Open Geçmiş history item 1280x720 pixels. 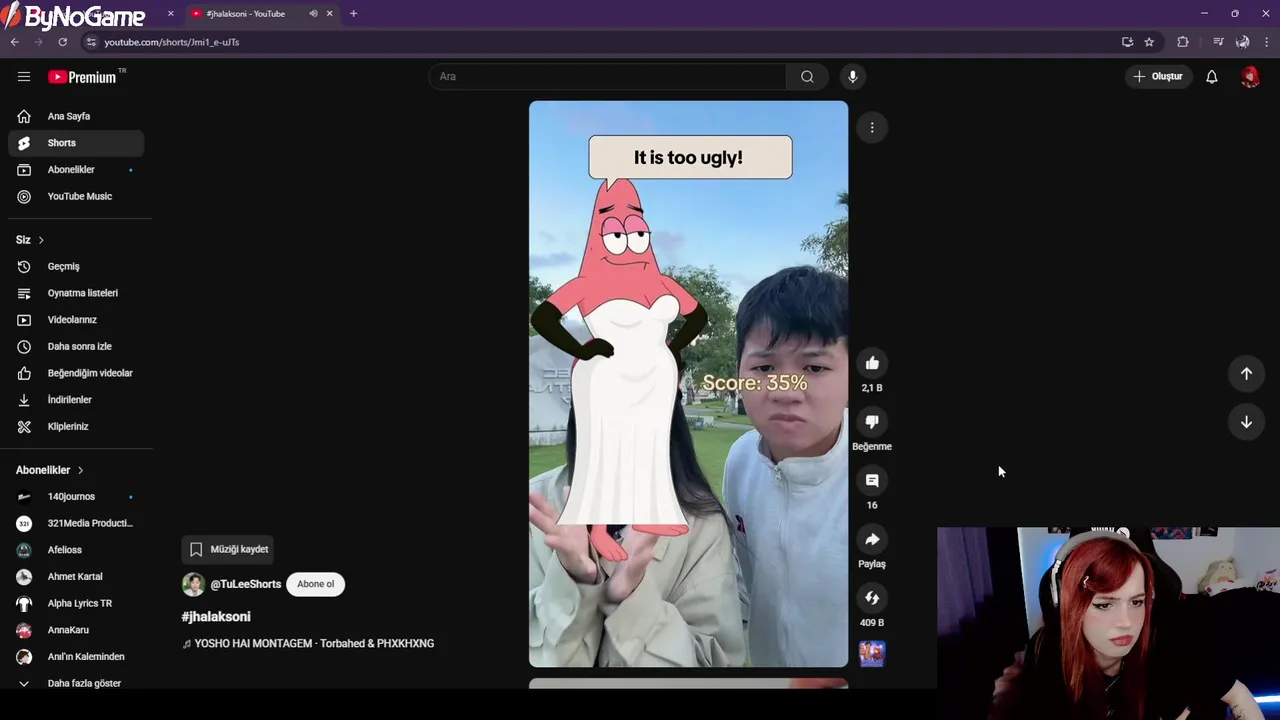coord(76,267)
